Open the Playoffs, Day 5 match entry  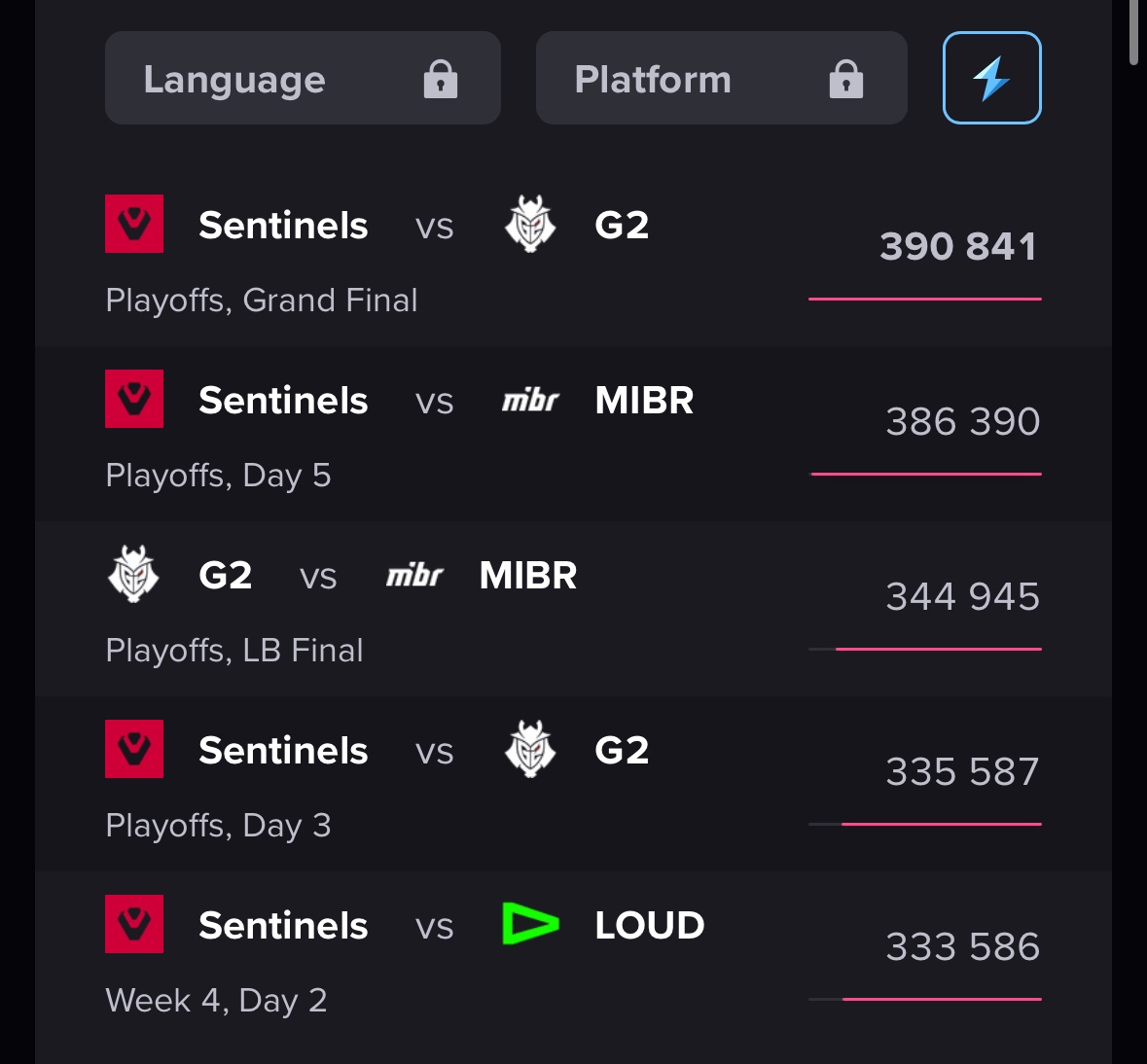pos(218,476)
